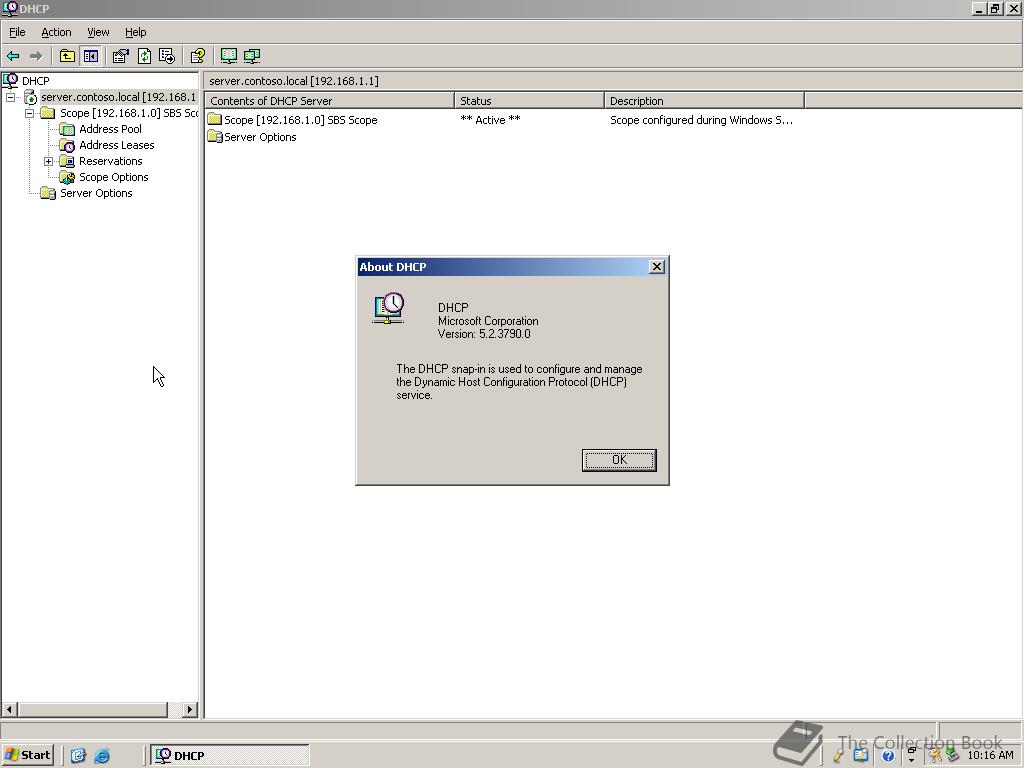Sort by Contents of DHCP Server column
1024x768 pixels.
pyautogui.click(x=330, y=101)
